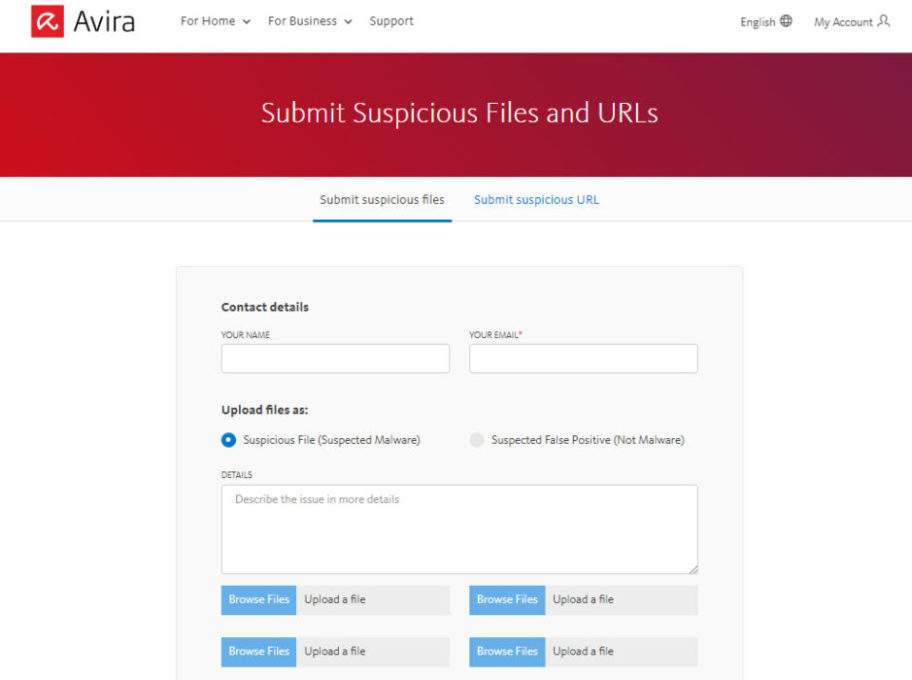Click the bottom-right Browse Files button
The image size is (912, 680).
coord(507,651)
